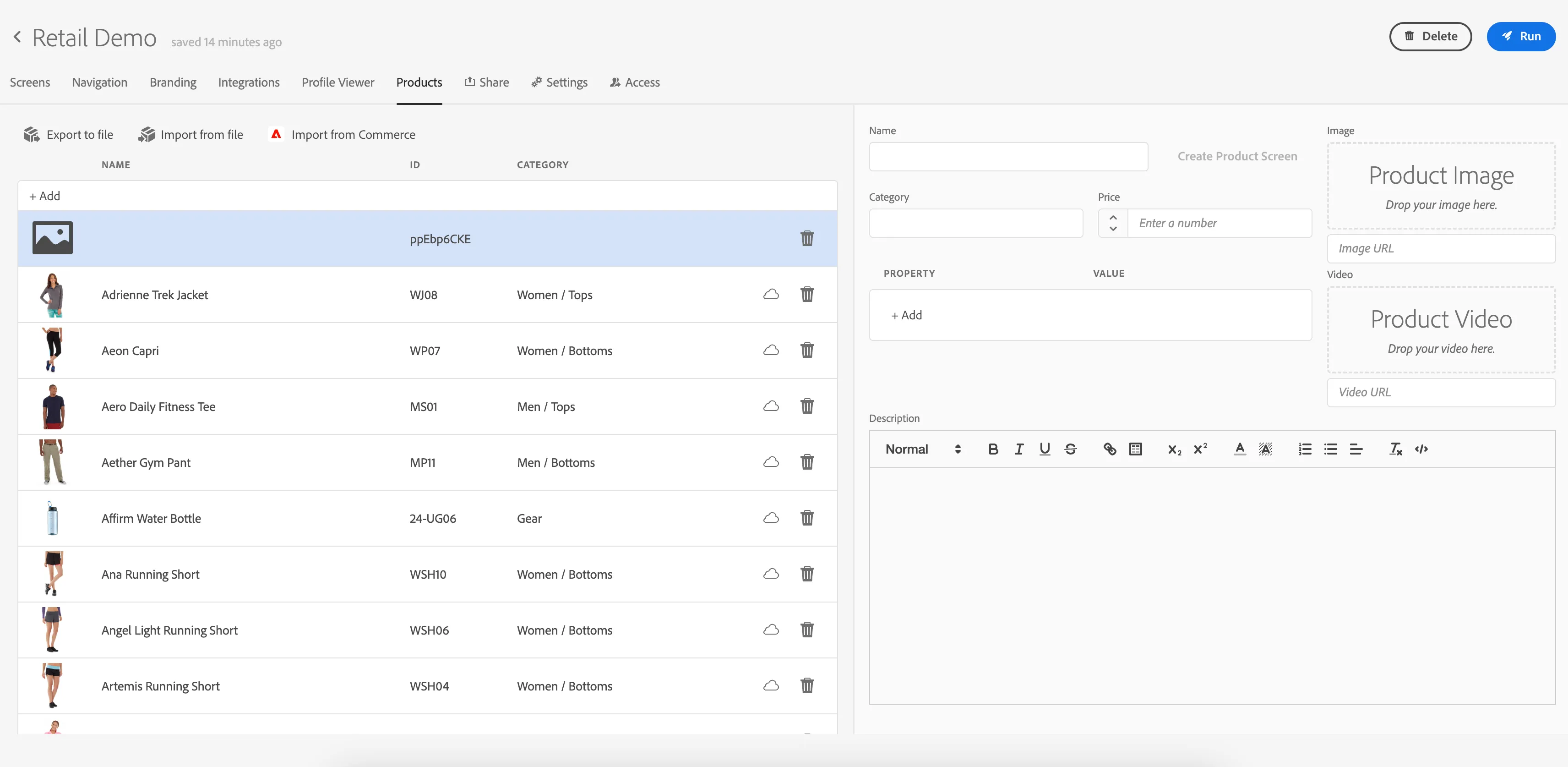Click the product Name input field

point(1008,157)
